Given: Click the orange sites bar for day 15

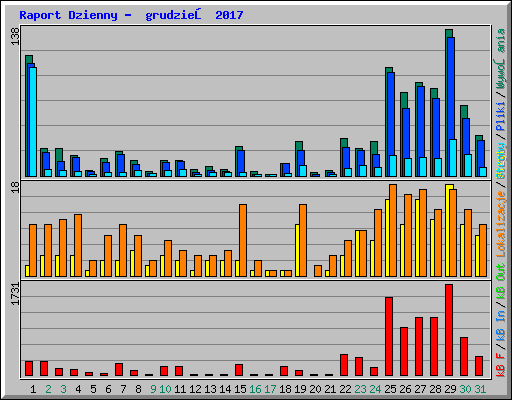Looking at the screenshot, I should tap(243, 240).
